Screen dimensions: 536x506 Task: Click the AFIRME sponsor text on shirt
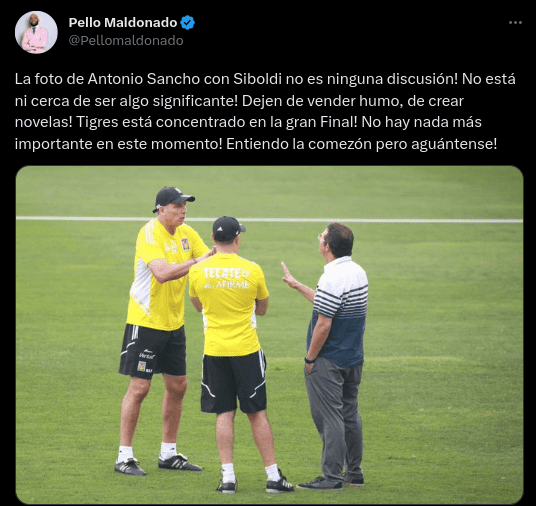tap(227, 284)
